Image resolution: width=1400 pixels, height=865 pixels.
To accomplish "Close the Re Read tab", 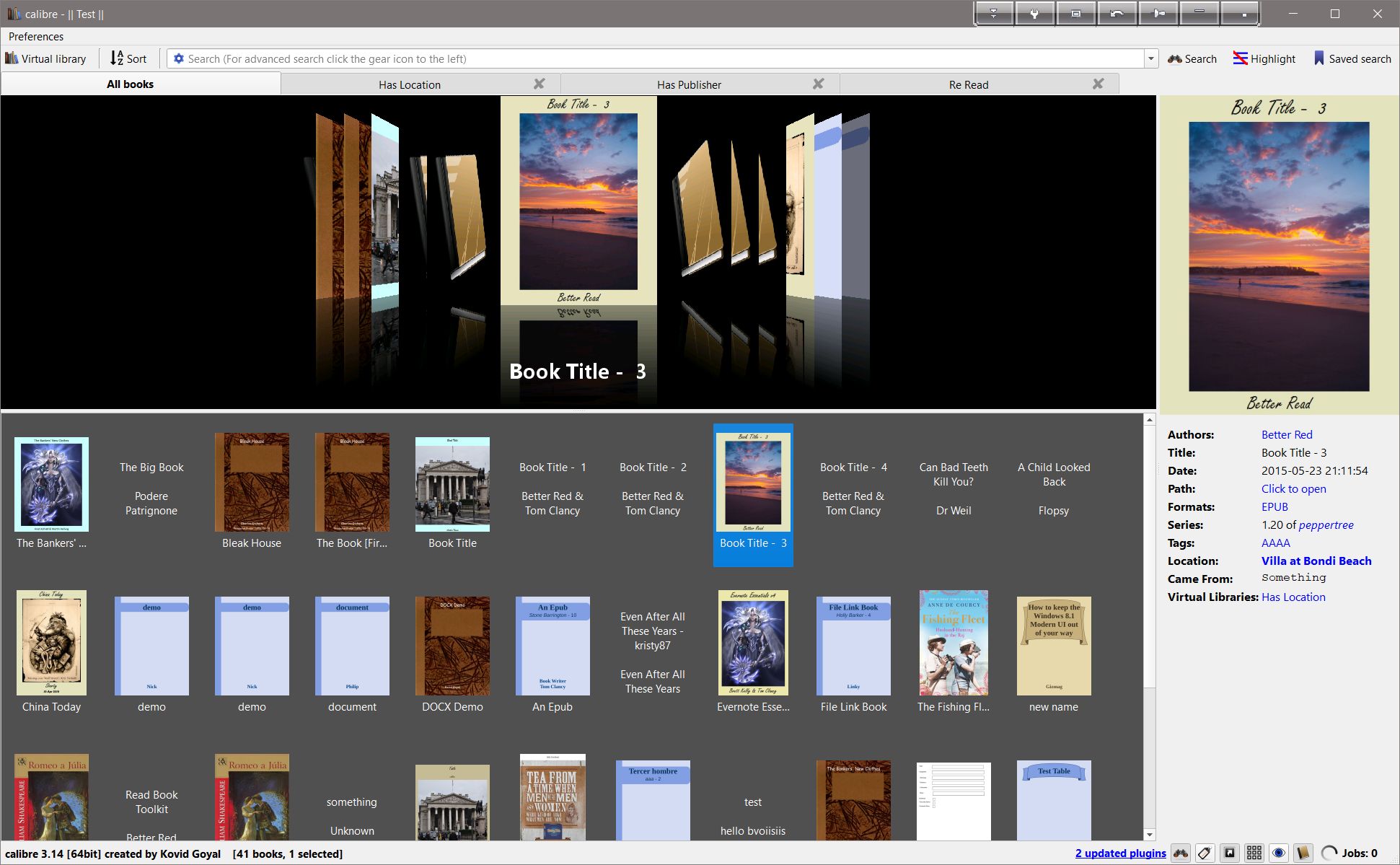I will tap(1098, 84).
